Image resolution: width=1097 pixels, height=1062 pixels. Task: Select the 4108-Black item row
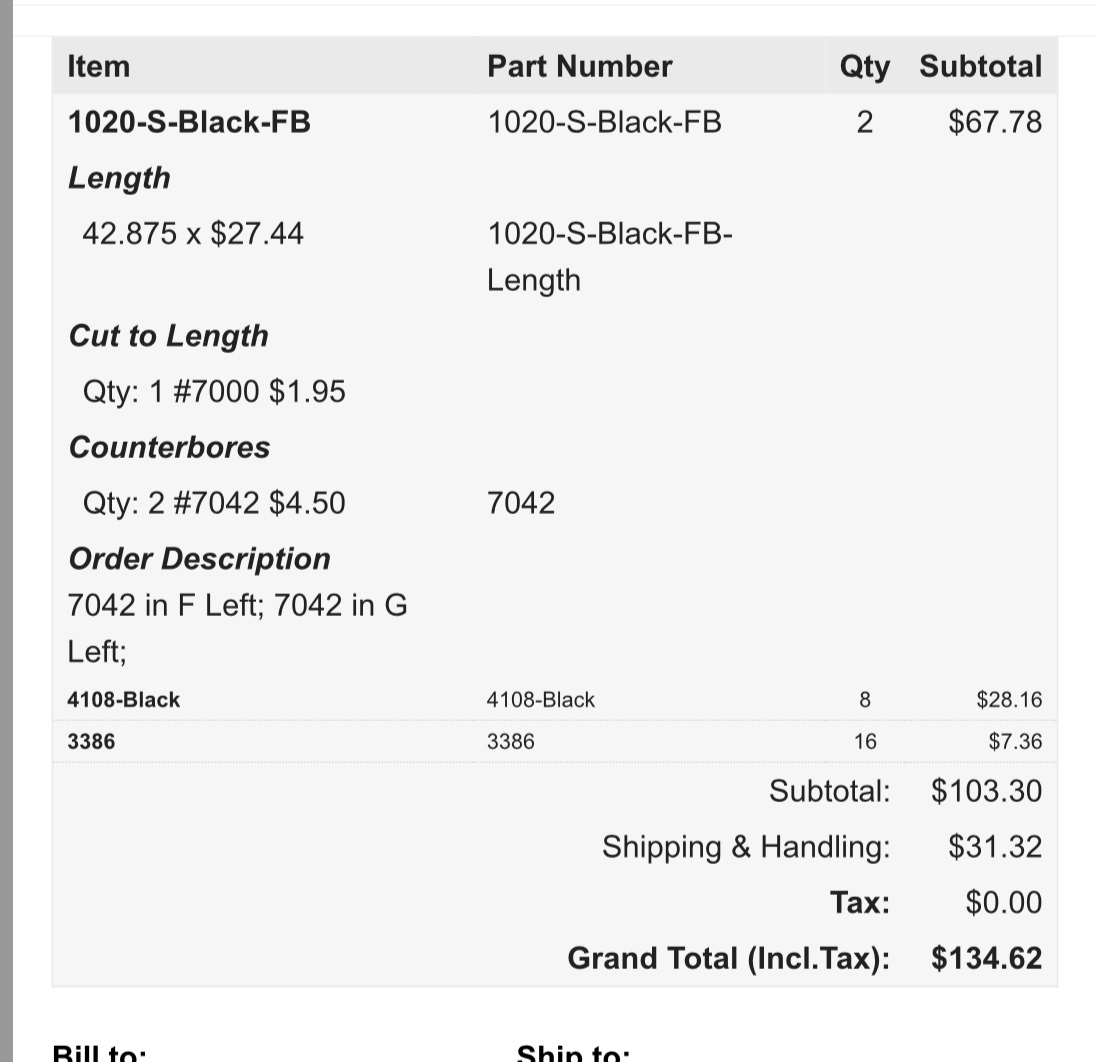tap(555, 700)
